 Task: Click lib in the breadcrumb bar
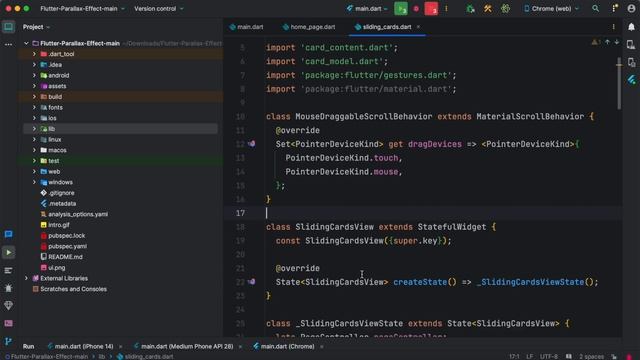pyautogui.click(x=102, y=356)
